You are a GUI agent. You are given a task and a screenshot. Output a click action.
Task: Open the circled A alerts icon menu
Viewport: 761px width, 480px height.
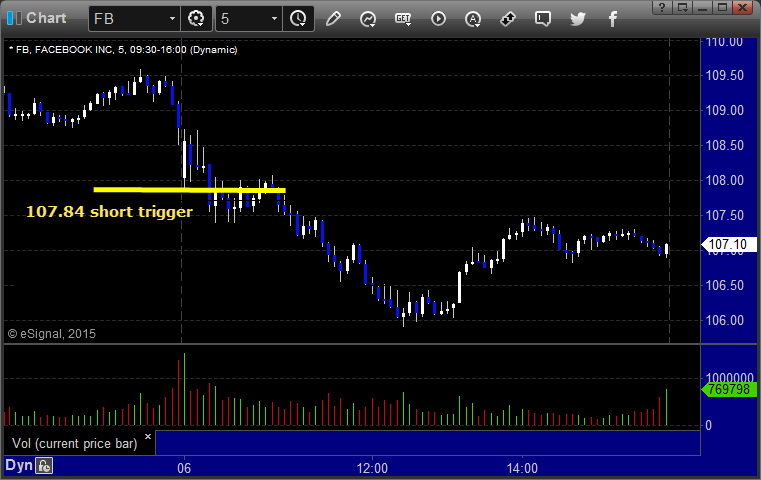[x=473, y=19]
